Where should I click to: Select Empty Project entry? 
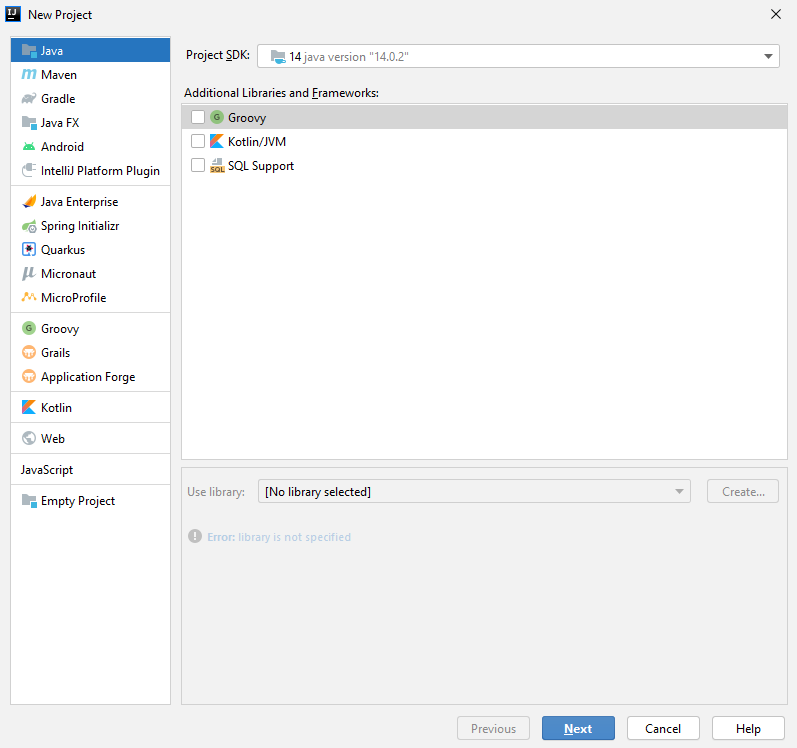90,501
